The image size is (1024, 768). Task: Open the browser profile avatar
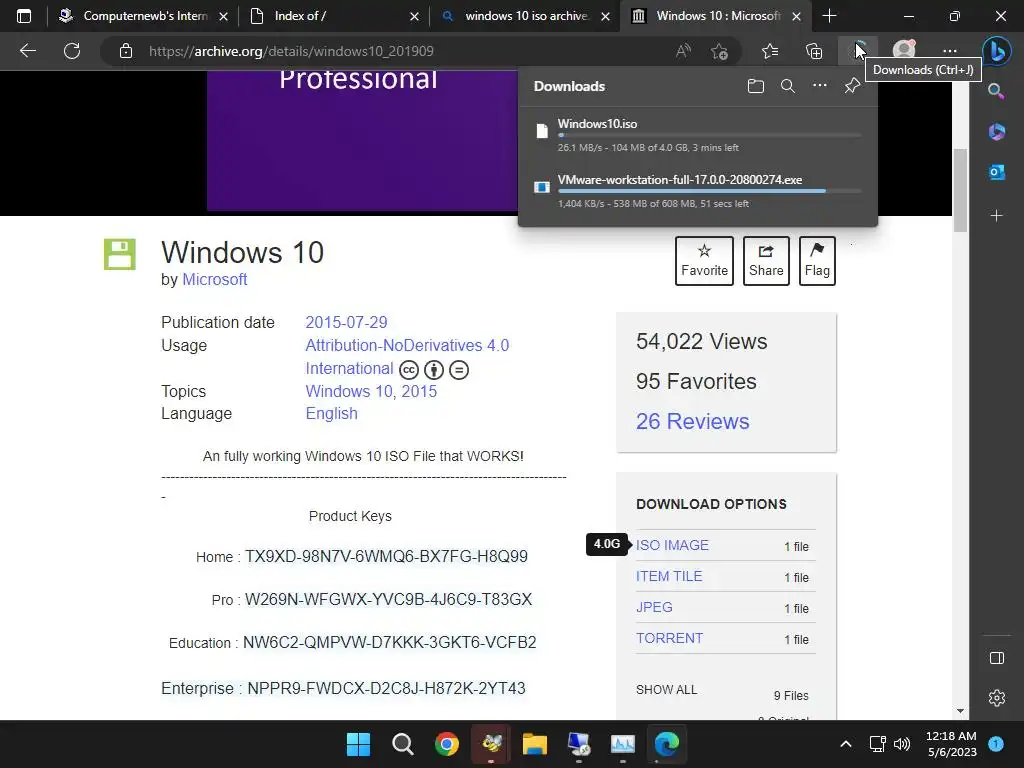point(904,50)
